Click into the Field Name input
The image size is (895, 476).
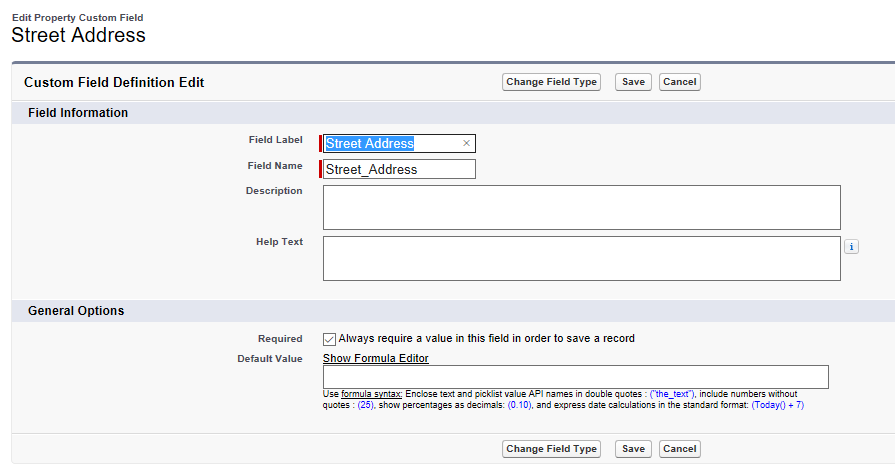point(398,169)
